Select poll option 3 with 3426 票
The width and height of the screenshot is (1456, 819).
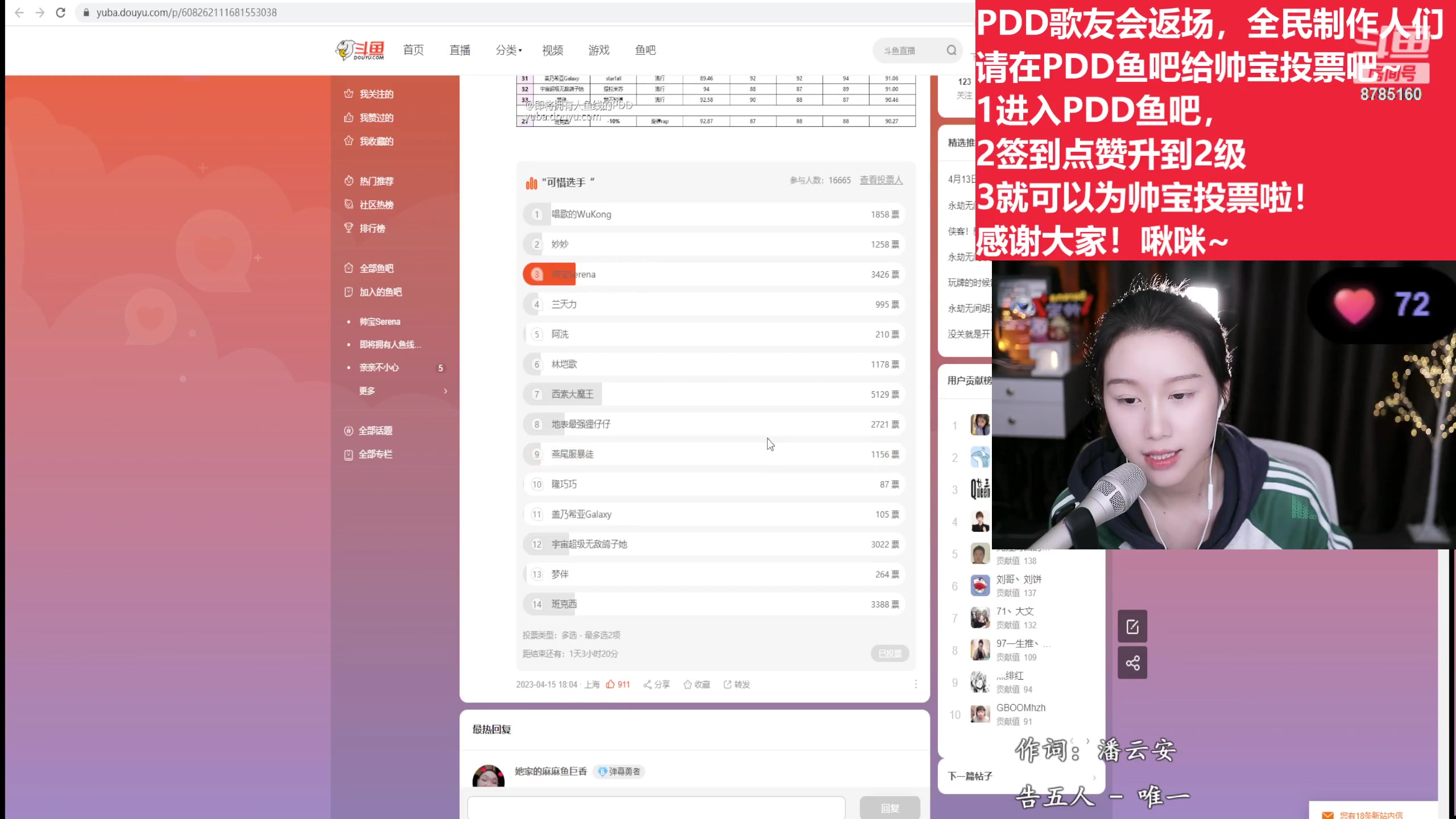tap(713, 274)
